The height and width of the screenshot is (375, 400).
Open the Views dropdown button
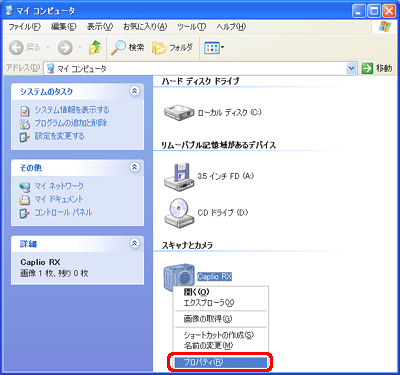(x=214, y=48)
